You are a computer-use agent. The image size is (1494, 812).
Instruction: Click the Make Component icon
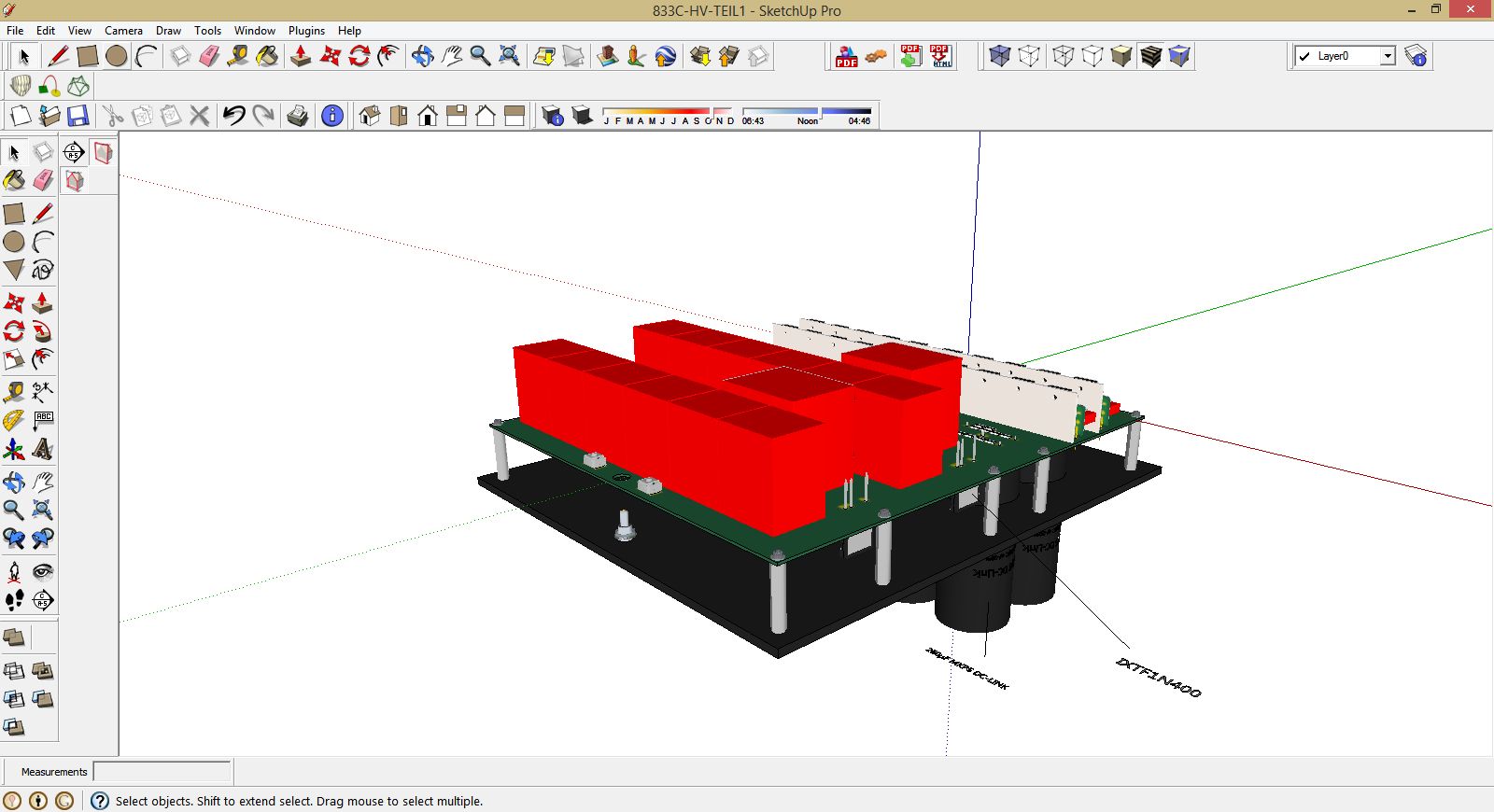(180, 56)
